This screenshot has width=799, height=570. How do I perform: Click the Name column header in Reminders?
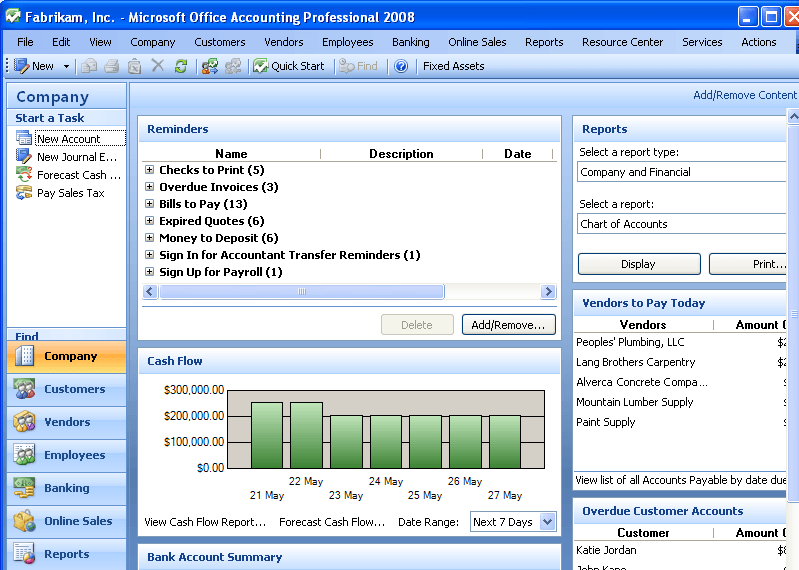point(231,154)
